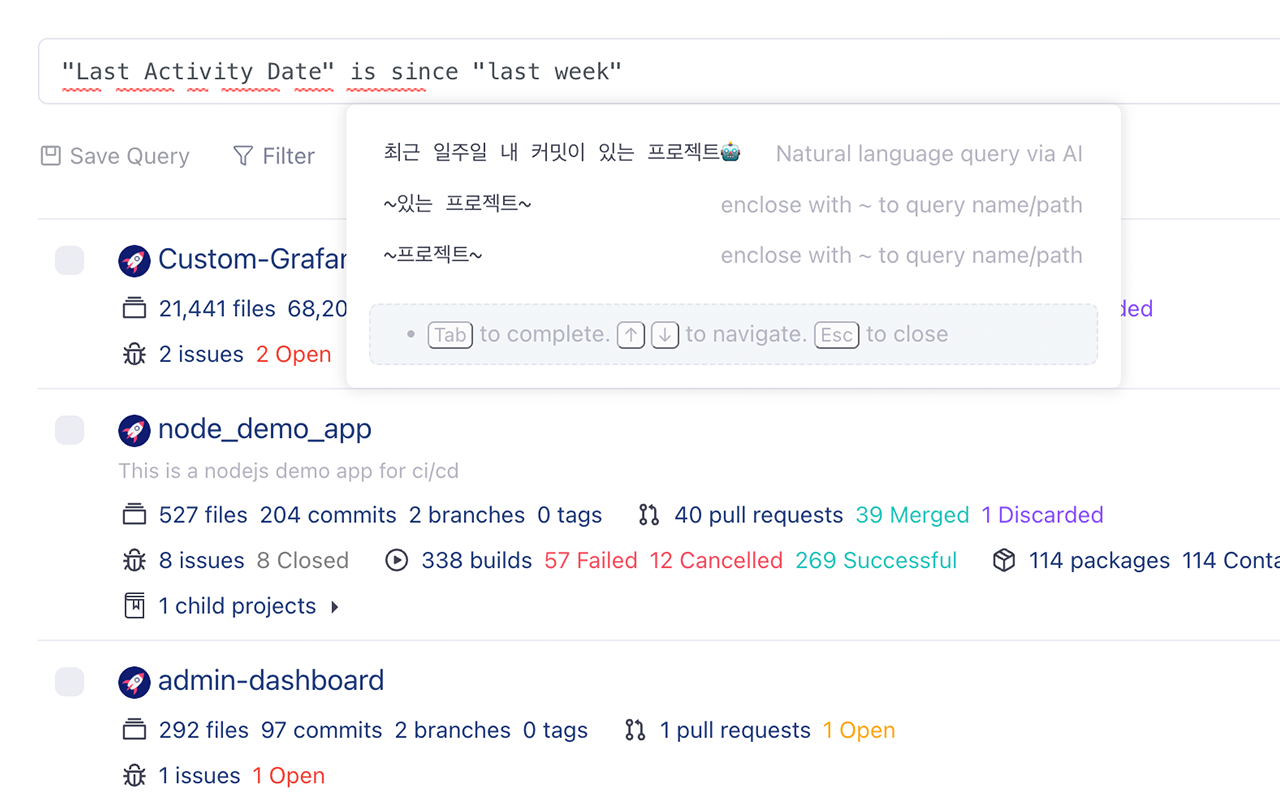Viewport: 1280px width, 800px height.
Task: Click 12 Cancelled builds link
Action: pos(716,561)
